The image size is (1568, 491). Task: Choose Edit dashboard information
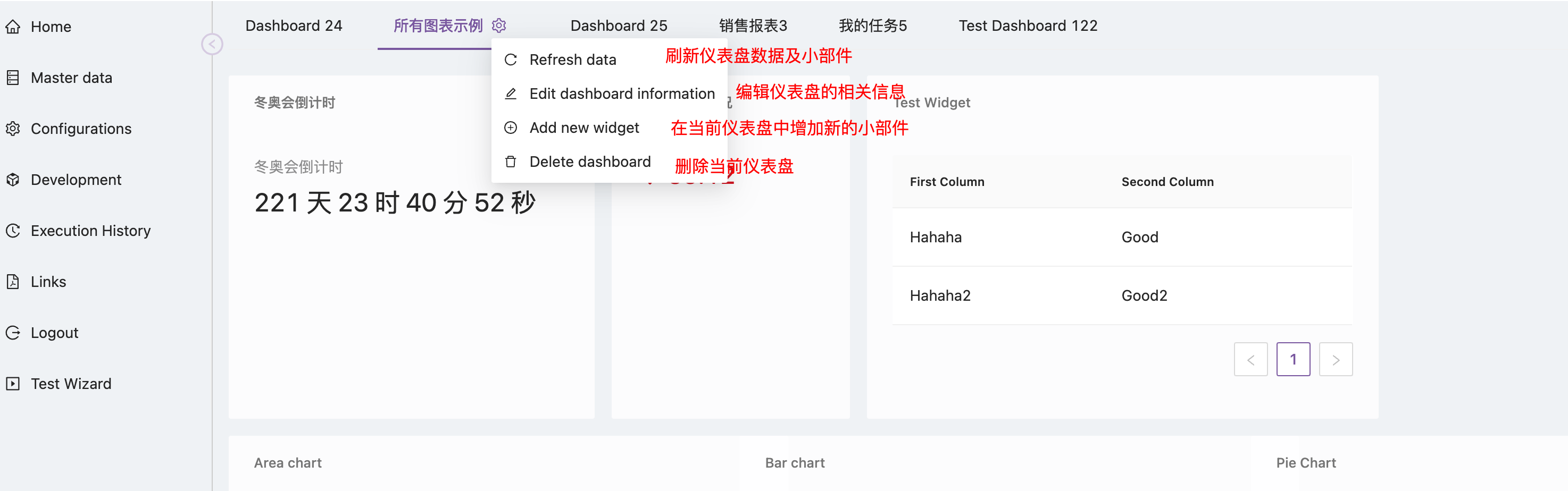click(621, 94)
